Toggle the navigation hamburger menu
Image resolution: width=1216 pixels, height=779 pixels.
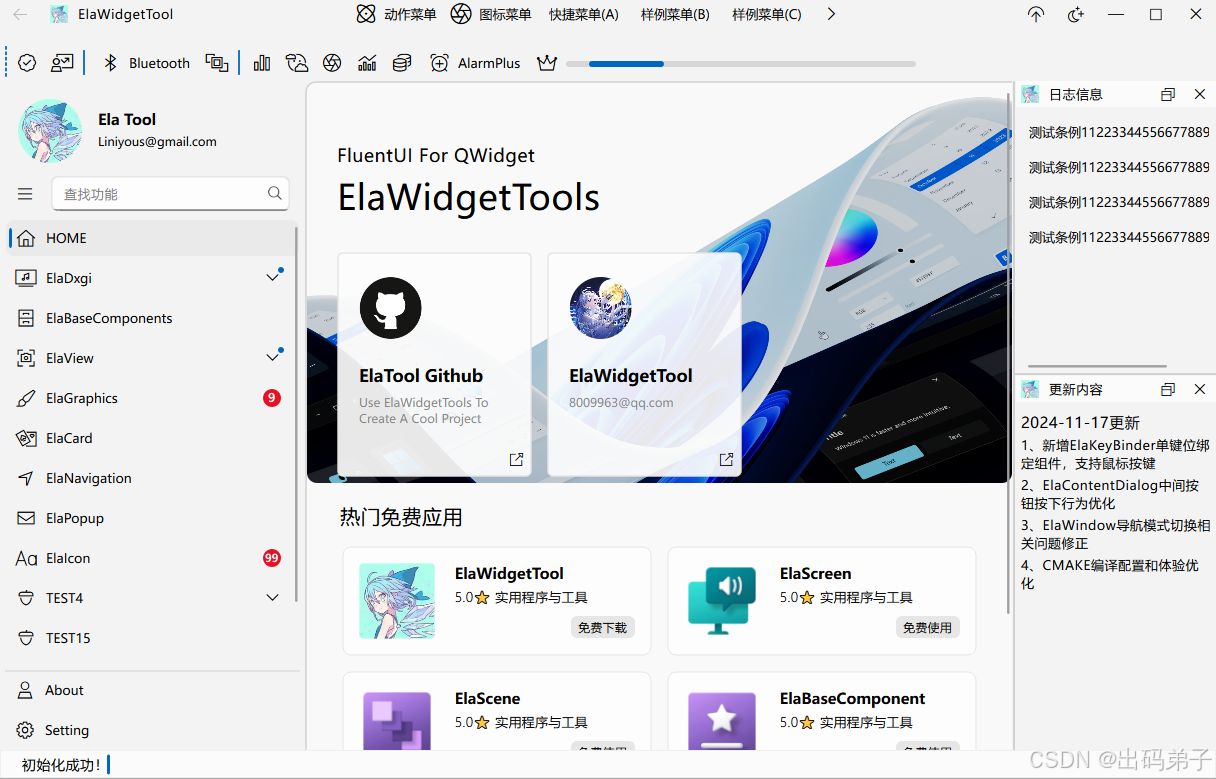25,194
